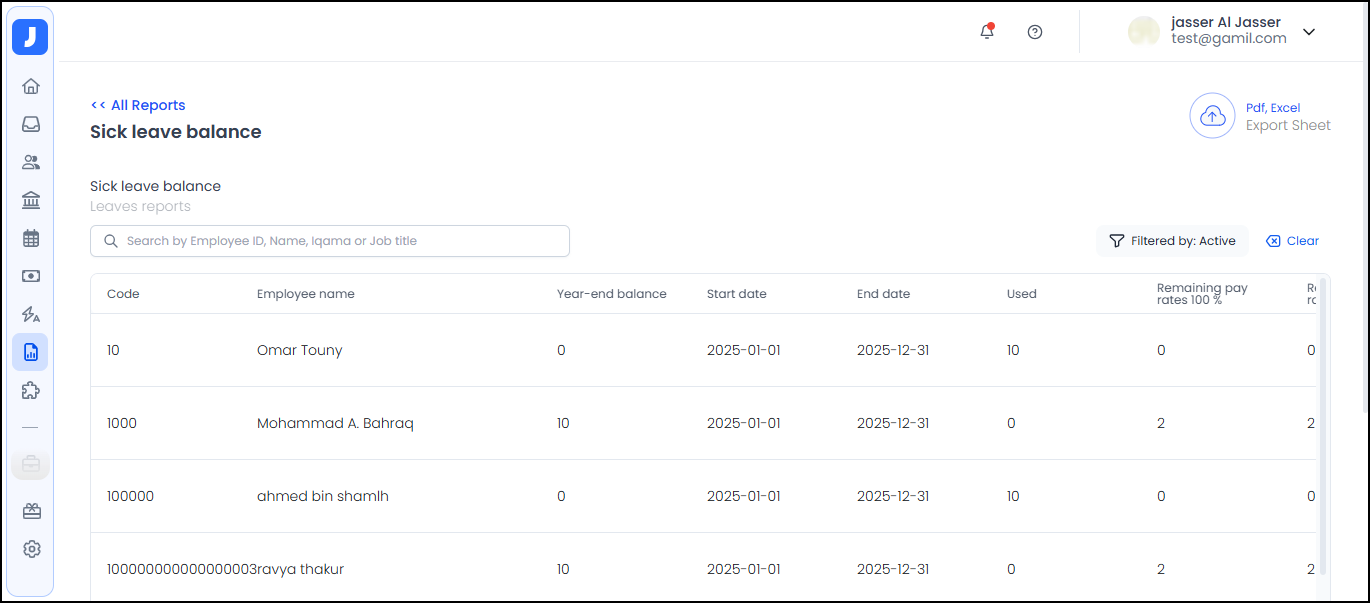Open the highlighted Reports document icon

[30, 352]
